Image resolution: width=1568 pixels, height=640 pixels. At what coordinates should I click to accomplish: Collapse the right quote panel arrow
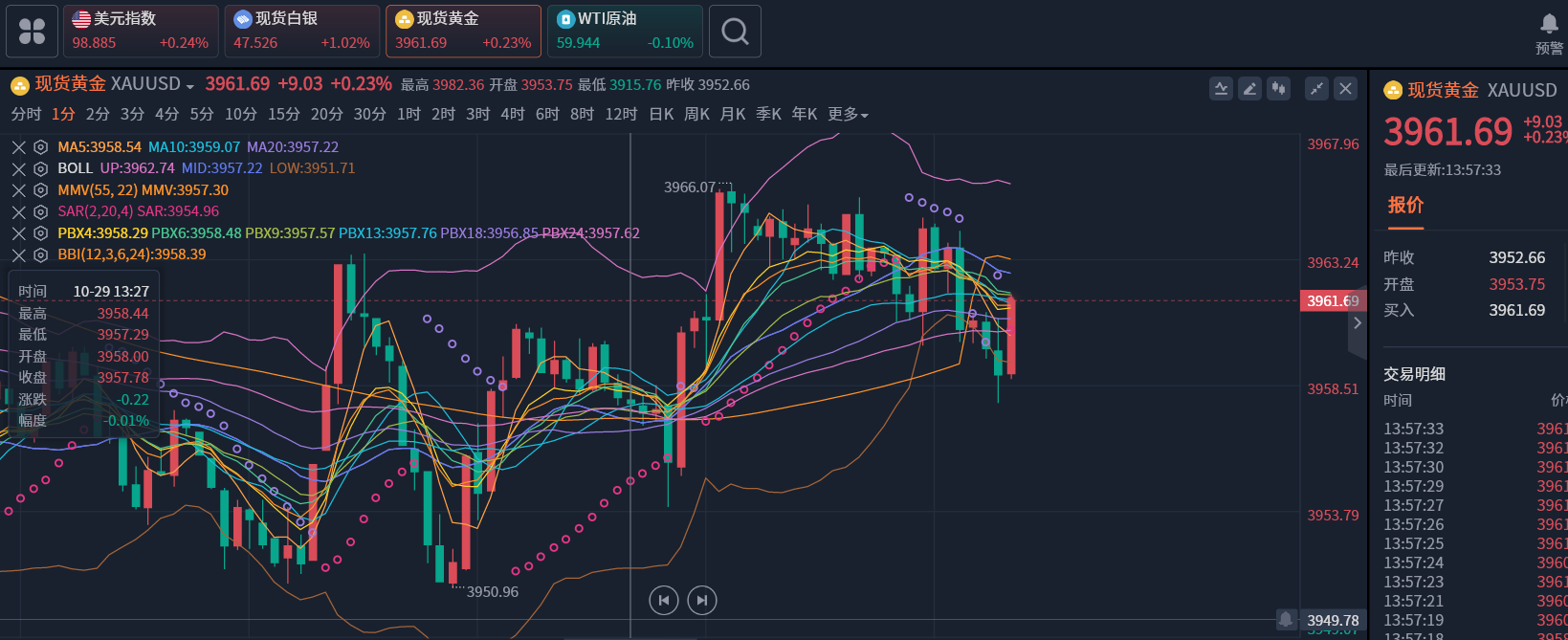tap(1357, 323)
